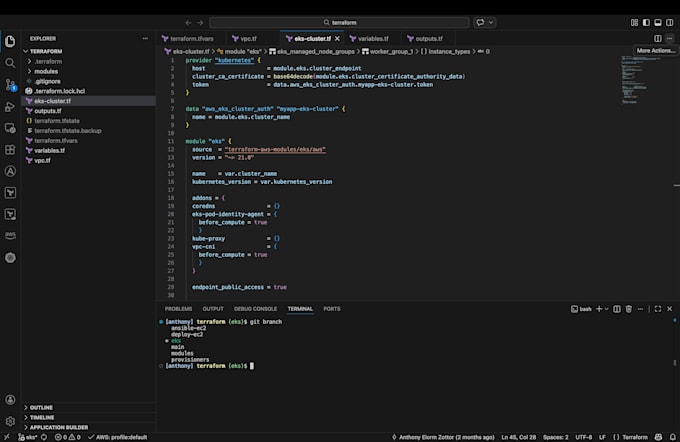
Task: Split the editor to the right
Action: click(658, 39)
